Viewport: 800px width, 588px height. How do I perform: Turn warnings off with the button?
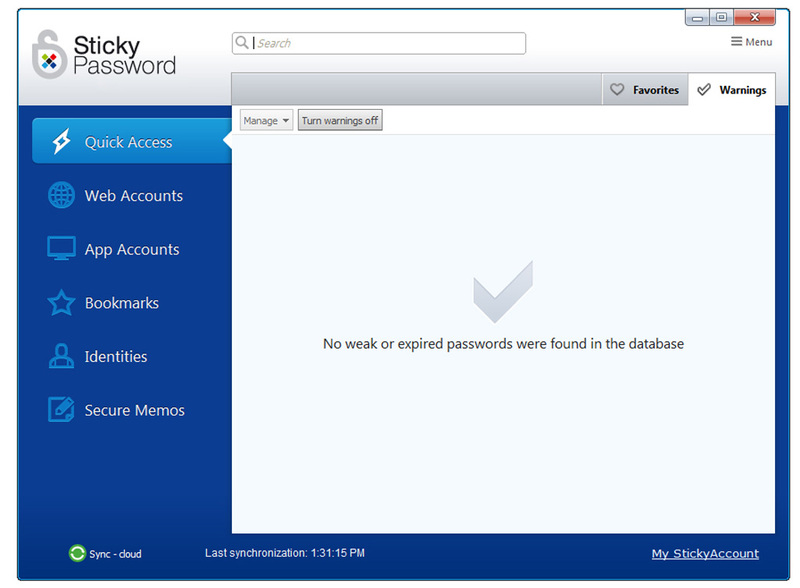tap(340, 120)
